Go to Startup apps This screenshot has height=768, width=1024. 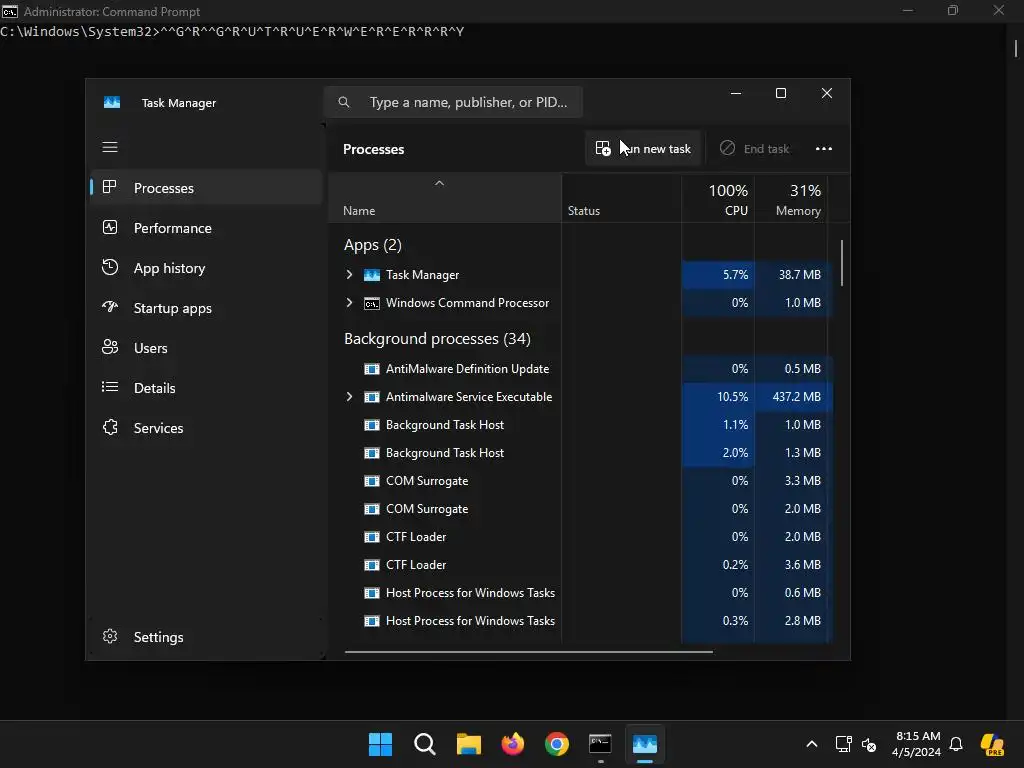click(x=206, y=308)
